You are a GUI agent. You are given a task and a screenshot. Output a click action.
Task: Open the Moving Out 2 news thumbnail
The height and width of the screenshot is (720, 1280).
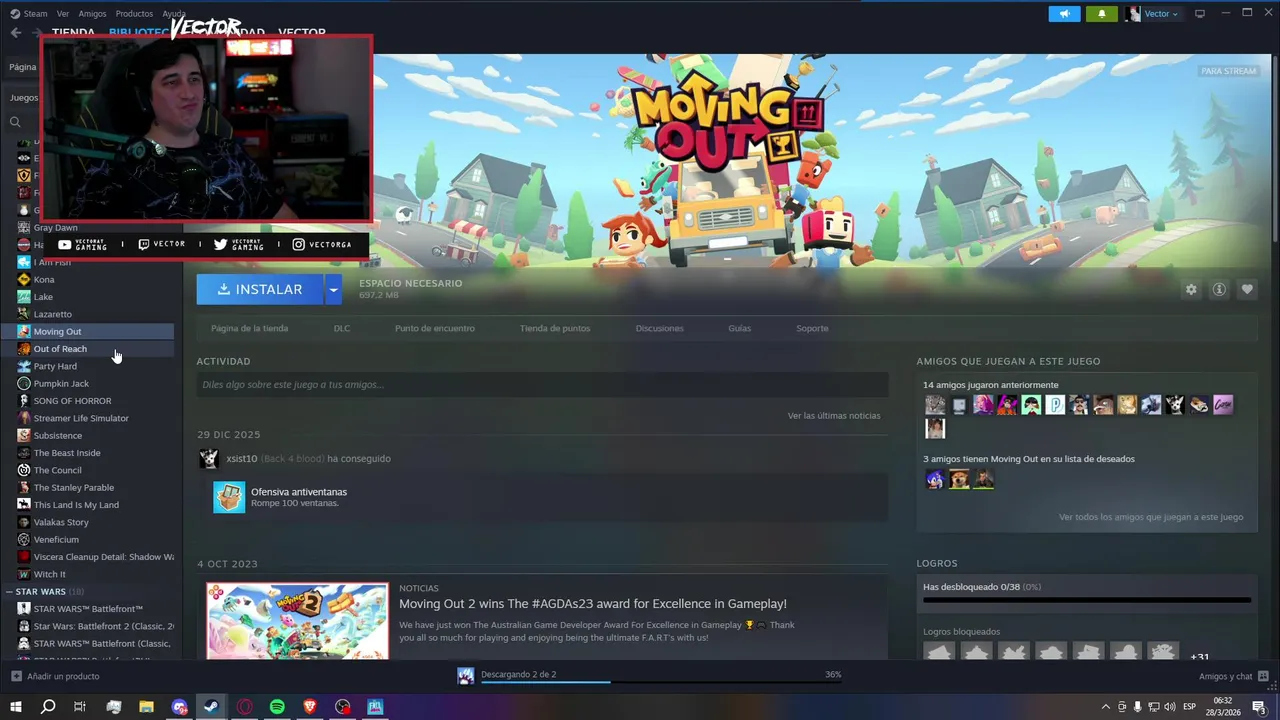pyautogui.click(x=297, y=621)
